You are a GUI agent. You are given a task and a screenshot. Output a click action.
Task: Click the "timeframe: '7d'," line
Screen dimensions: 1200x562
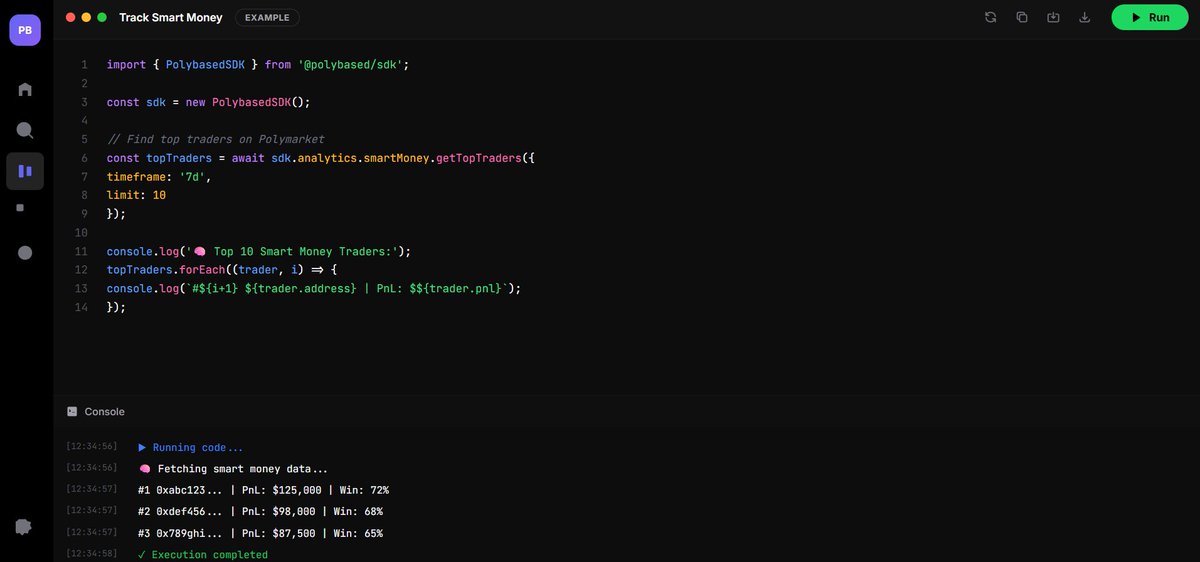[x=159, y=177]
